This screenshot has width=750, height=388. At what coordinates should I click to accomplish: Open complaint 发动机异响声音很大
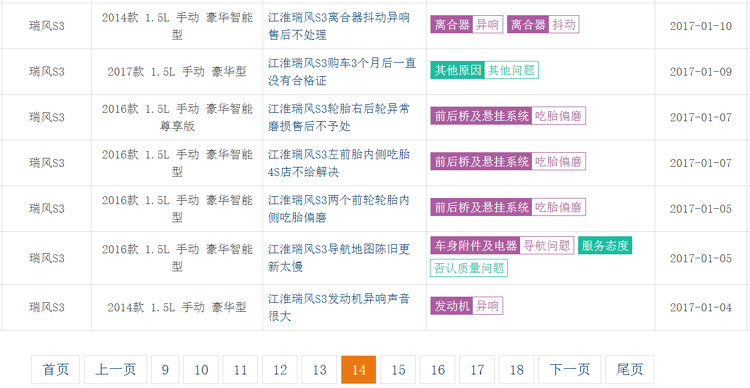339,308
